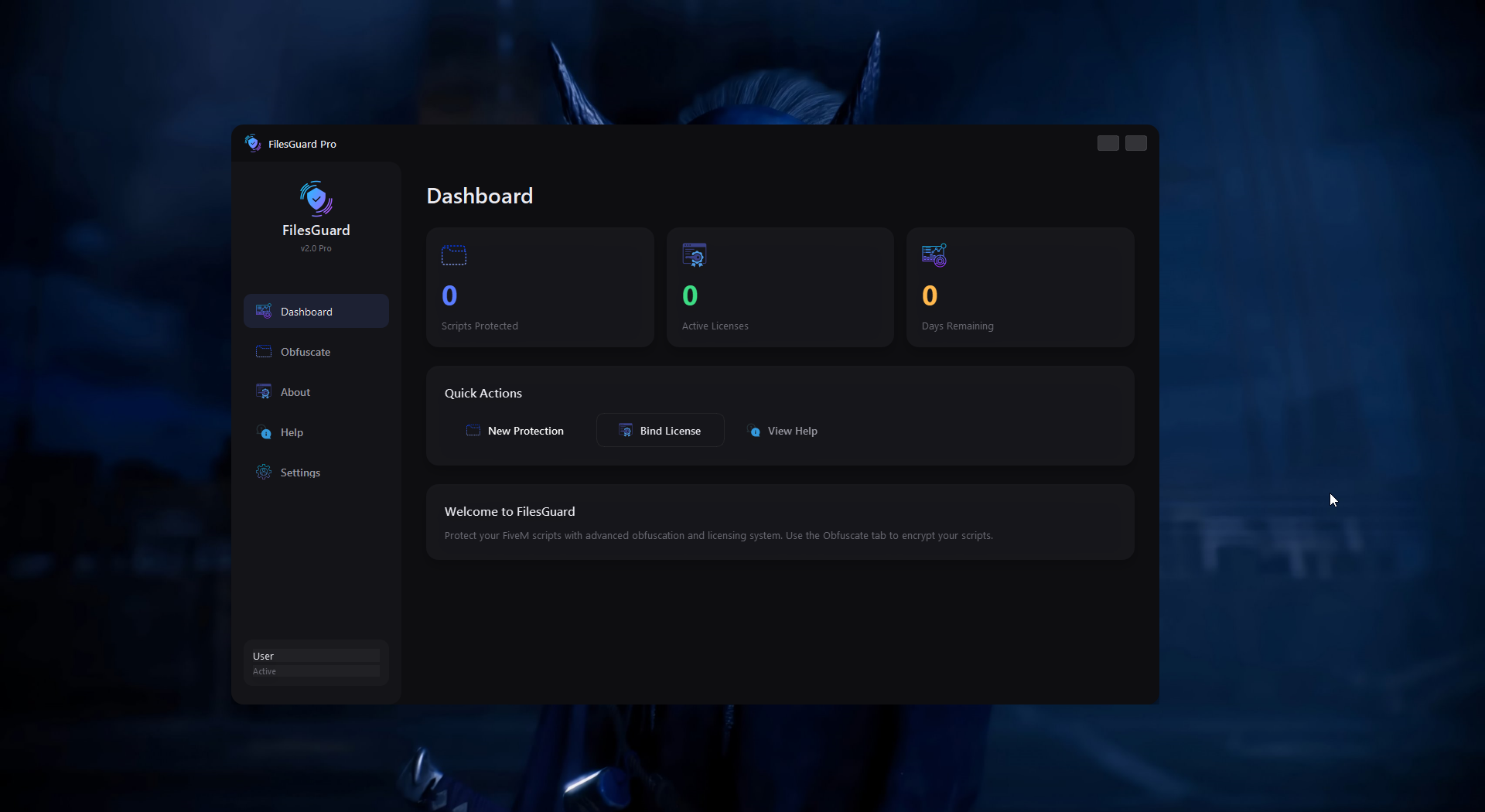The height and width of the screenshot is (812, 1485).
Task: Click the rightmost blank window button in title bar
Action: click(x=1135, y=143)
